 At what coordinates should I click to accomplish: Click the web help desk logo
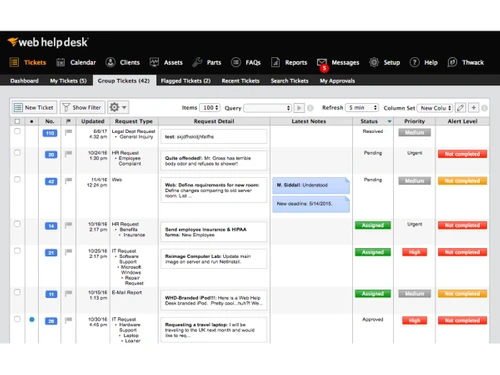click(48, 42)
